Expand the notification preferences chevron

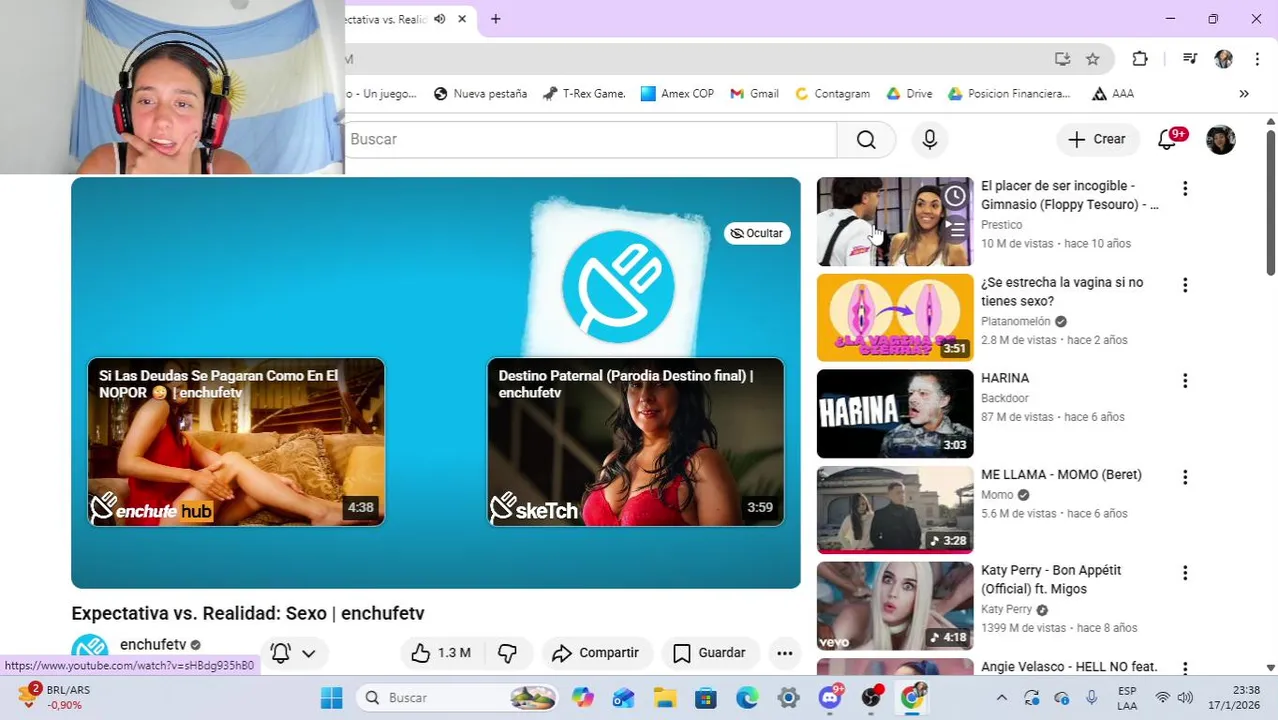[x=309, y=653]
